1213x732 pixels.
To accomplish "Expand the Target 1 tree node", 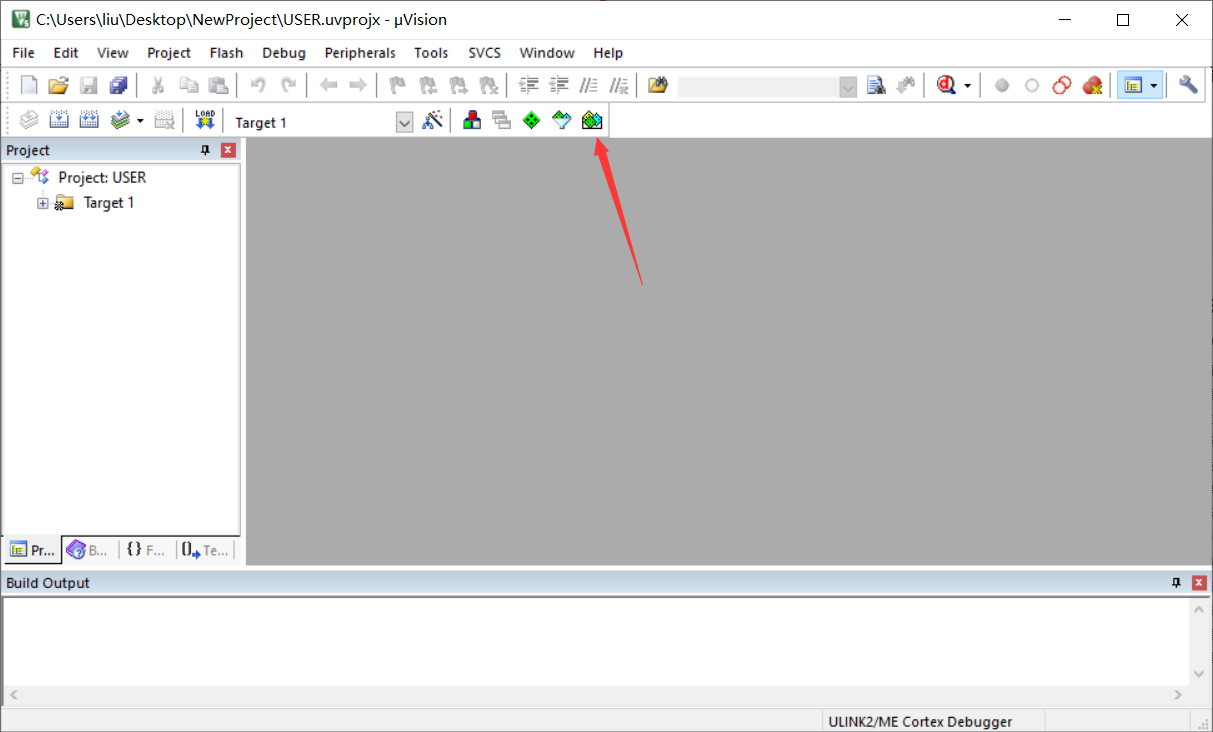I will pyautogui.click(x=42, y=202).
